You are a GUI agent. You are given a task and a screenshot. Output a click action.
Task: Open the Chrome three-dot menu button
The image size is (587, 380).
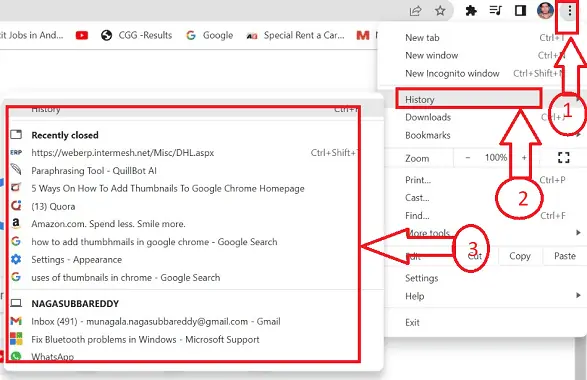pyautogui.click(x=569, y=11)
